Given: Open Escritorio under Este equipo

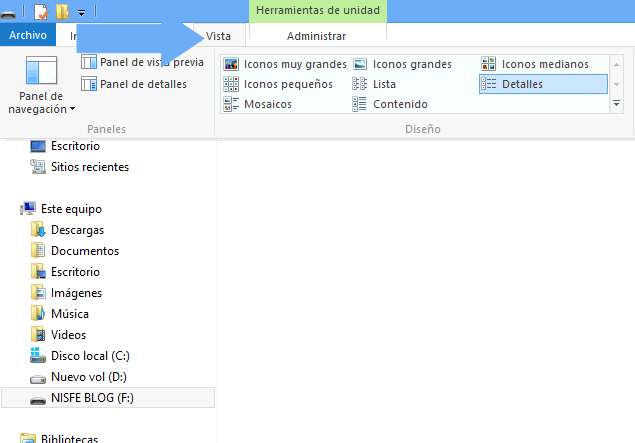Looking at the screenshot, I should (x=65, y=272).
